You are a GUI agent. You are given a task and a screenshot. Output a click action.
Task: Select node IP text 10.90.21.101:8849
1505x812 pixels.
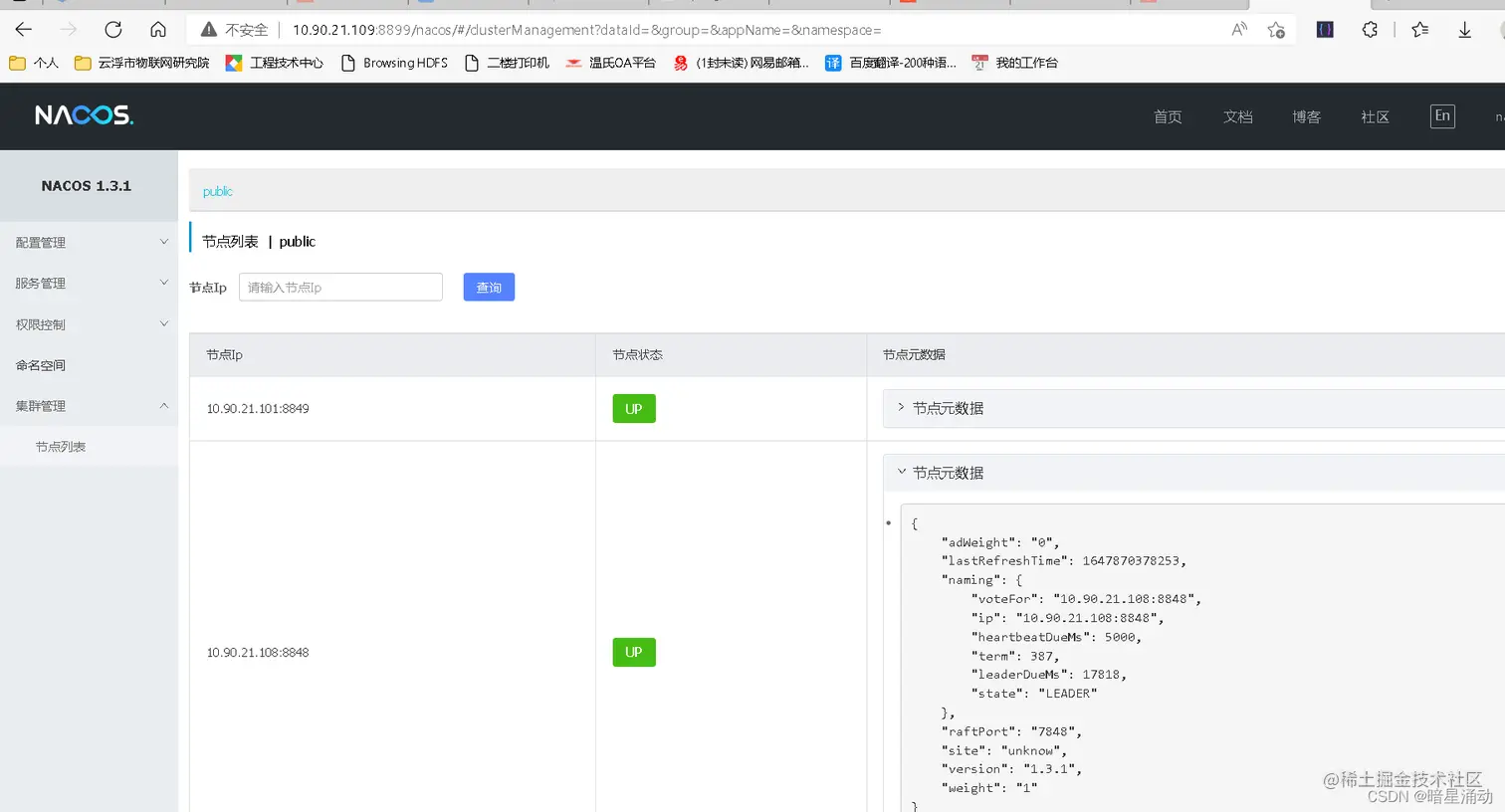(257, 409)
